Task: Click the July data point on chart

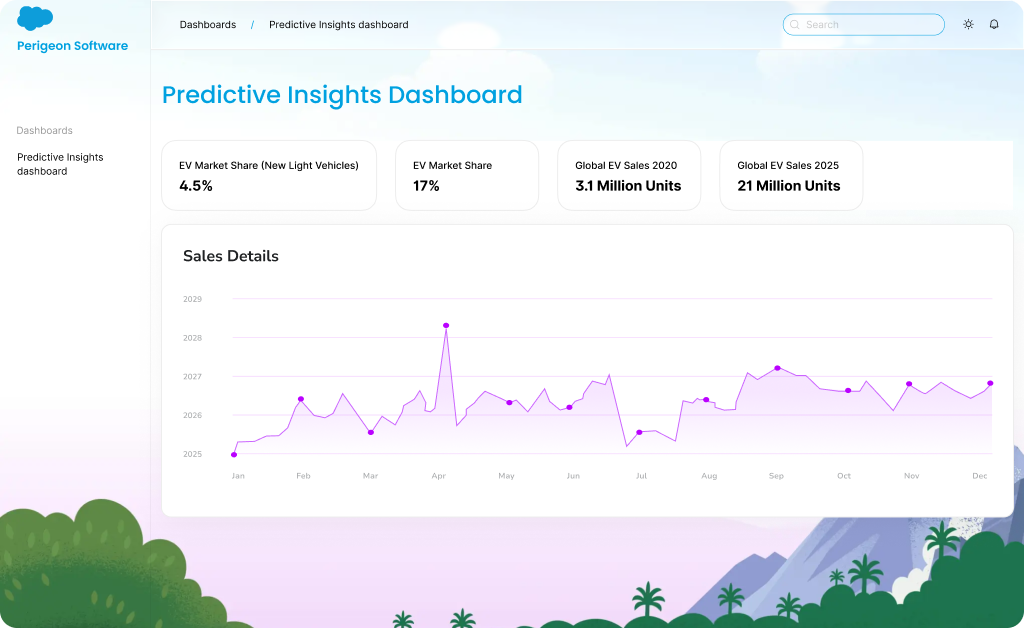Action: (x=639, y=432)
